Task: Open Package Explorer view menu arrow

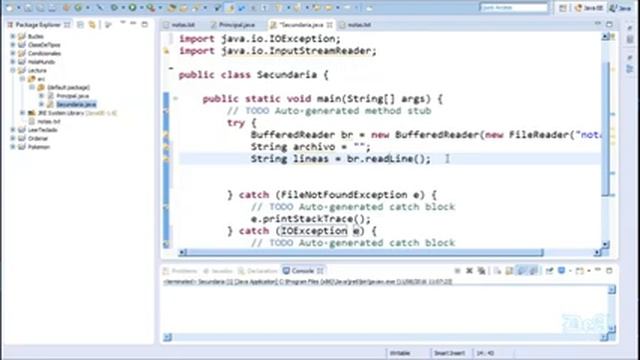Action: coord(122,24)
